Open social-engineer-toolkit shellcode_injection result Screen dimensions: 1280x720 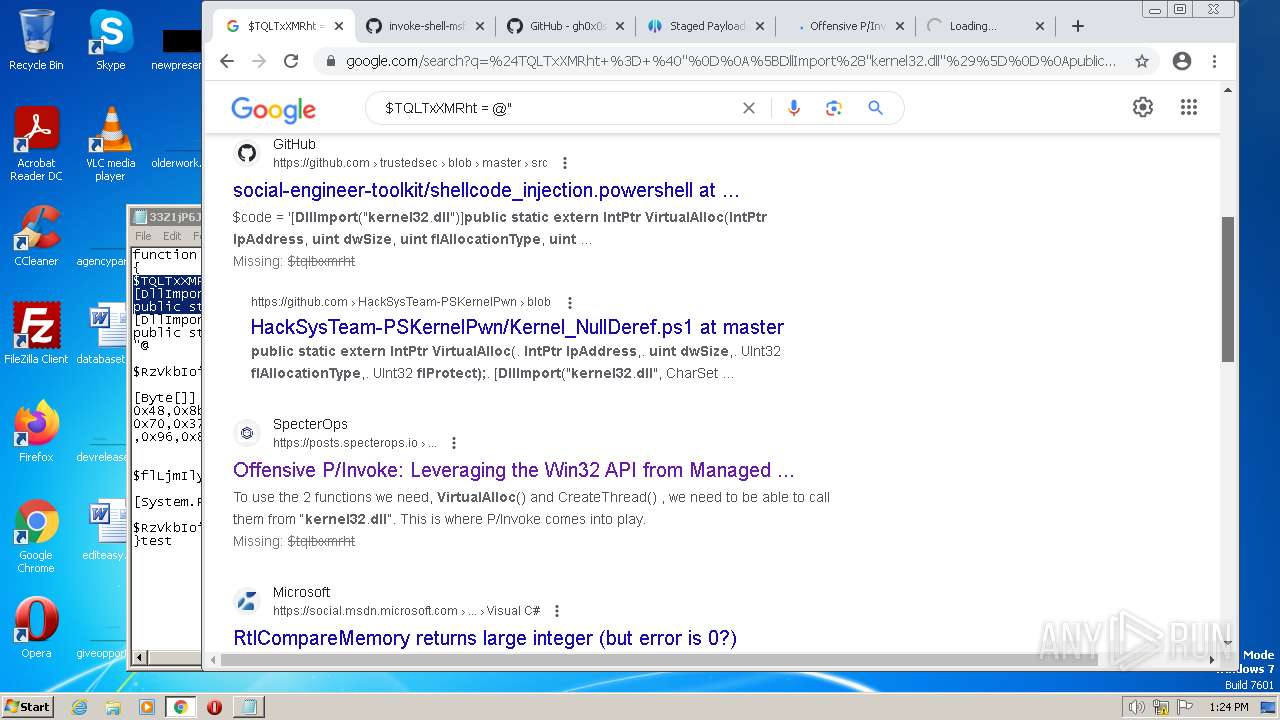tap(486, 190)
